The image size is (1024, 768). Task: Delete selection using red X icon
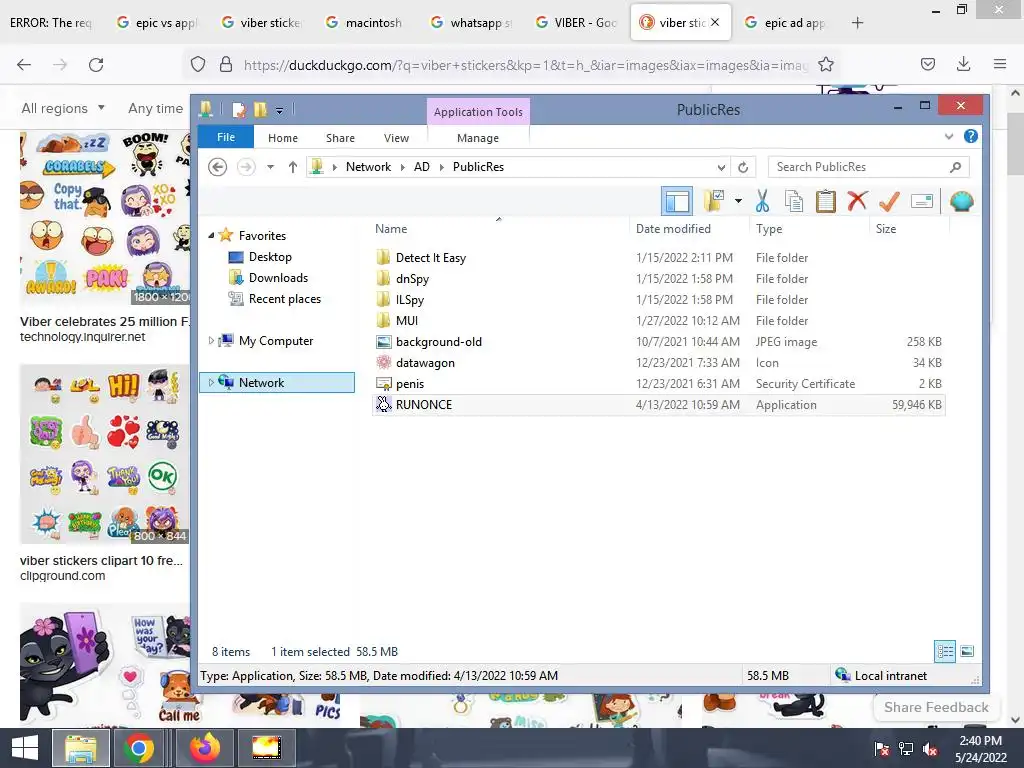[x=857, y=201]
